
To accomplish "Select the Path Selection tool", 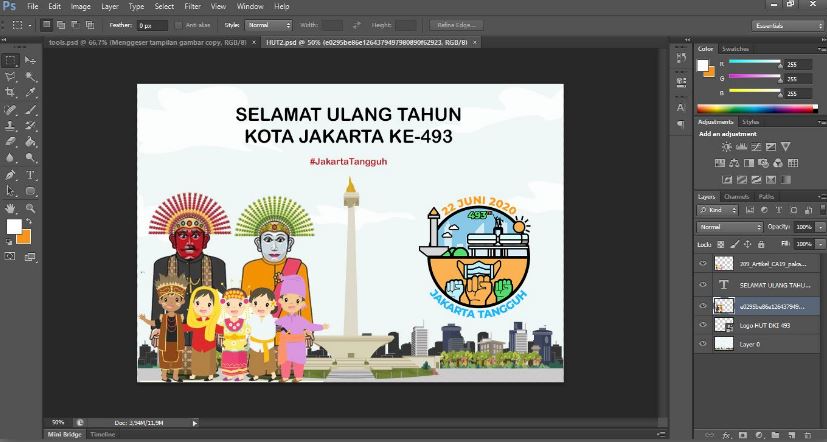I will [11, 191].
